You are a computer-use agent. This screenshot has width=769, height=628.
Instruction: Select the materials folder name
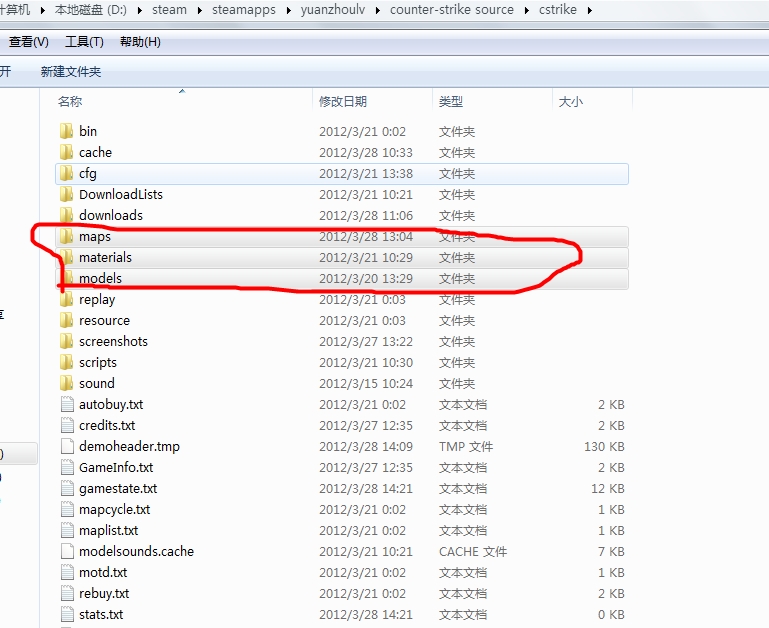point(105,258)
